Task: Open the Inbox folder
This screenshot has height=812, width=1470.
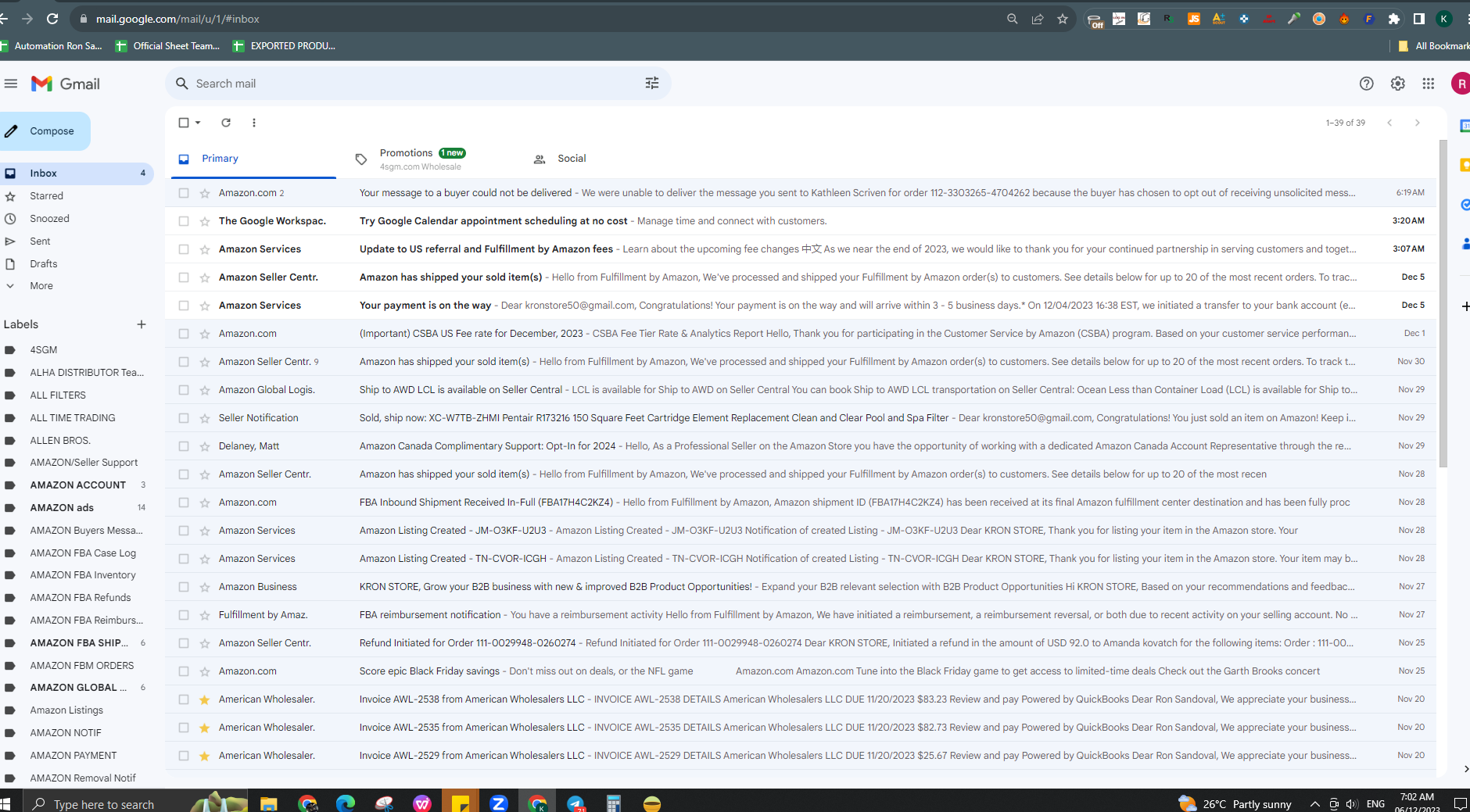Action: point(77,173)
